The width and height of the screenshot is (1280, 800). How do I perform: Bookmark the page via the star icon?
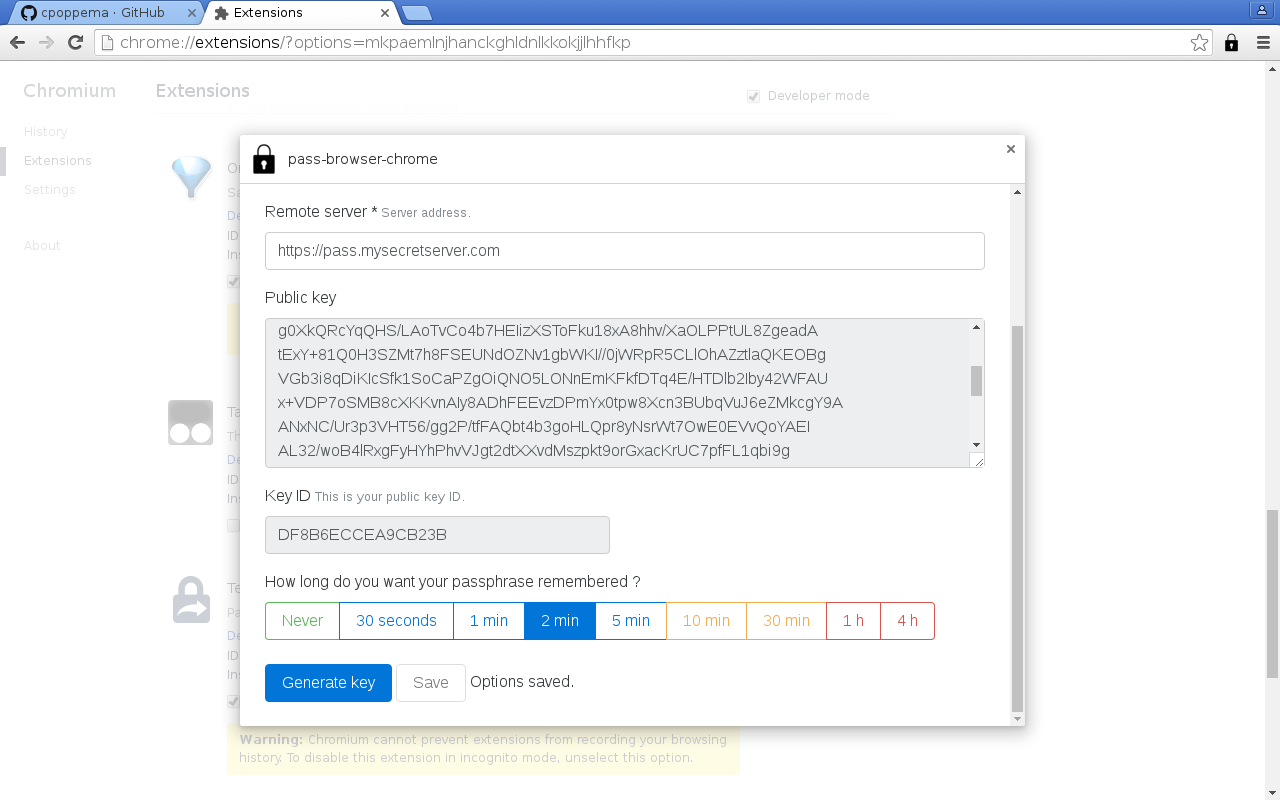[x=1198, y=42]
